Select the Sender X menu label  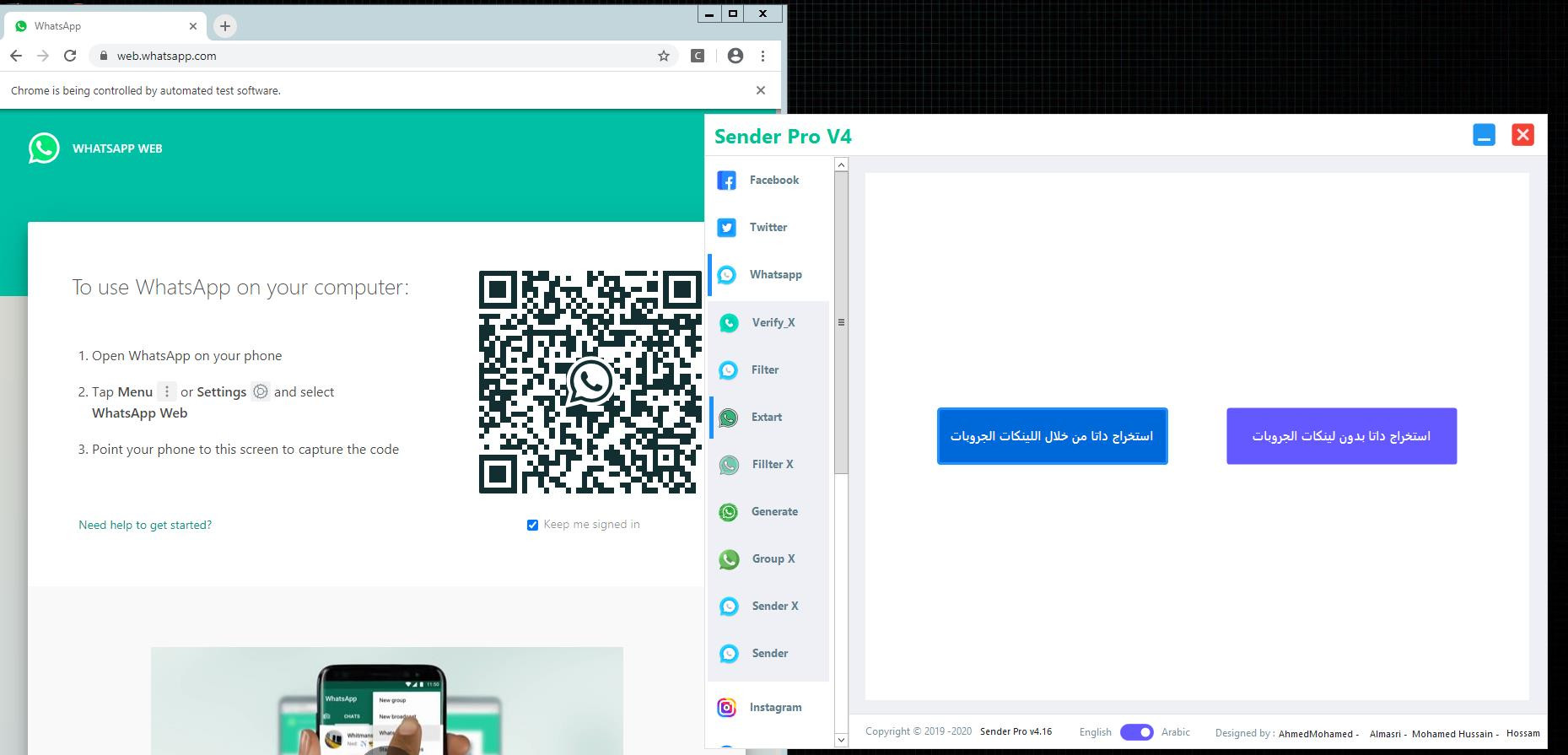pos(775,607)
